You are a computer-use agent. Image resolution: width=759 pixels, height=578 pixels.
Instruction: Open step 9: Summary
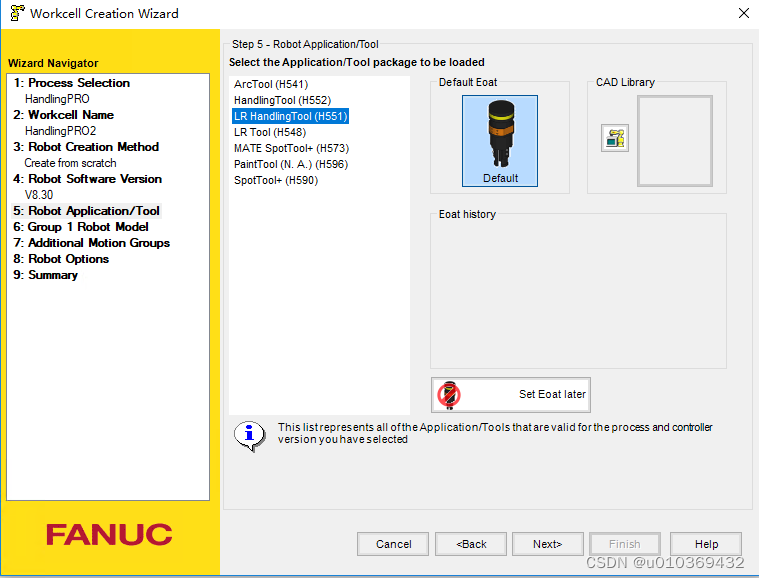46,274
